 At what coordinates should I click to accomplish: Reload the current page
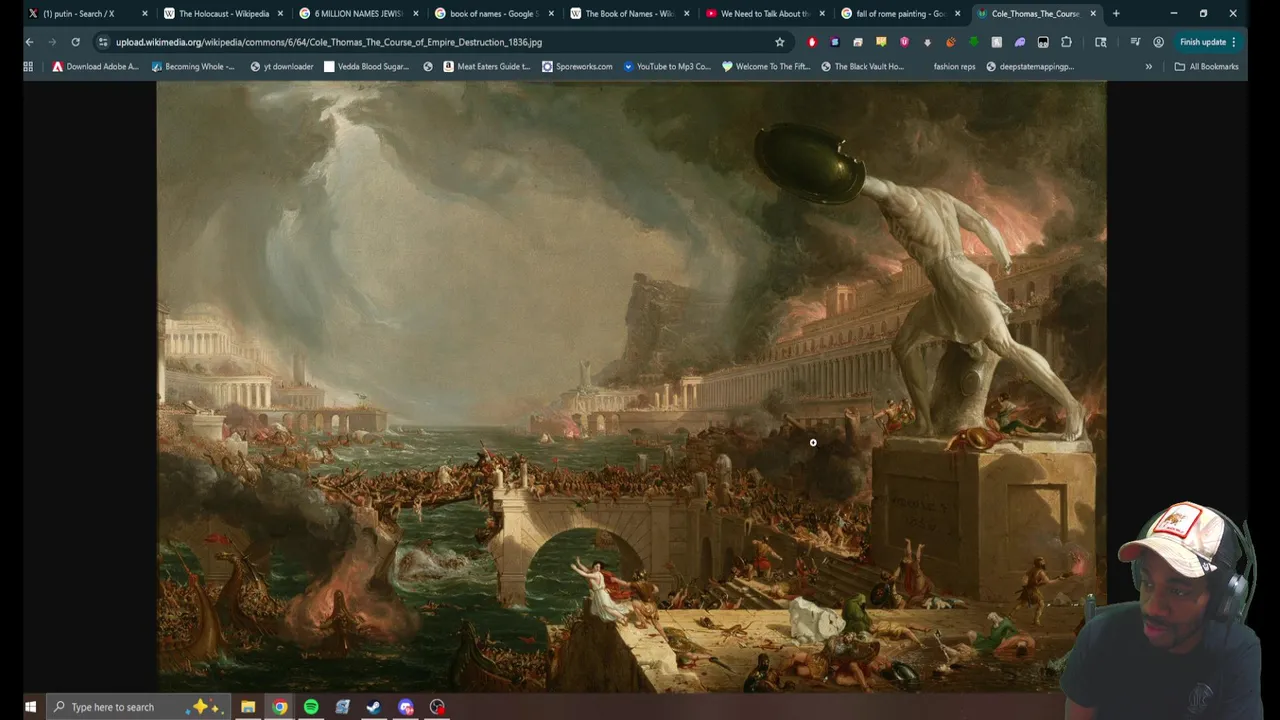coord(75,42)
